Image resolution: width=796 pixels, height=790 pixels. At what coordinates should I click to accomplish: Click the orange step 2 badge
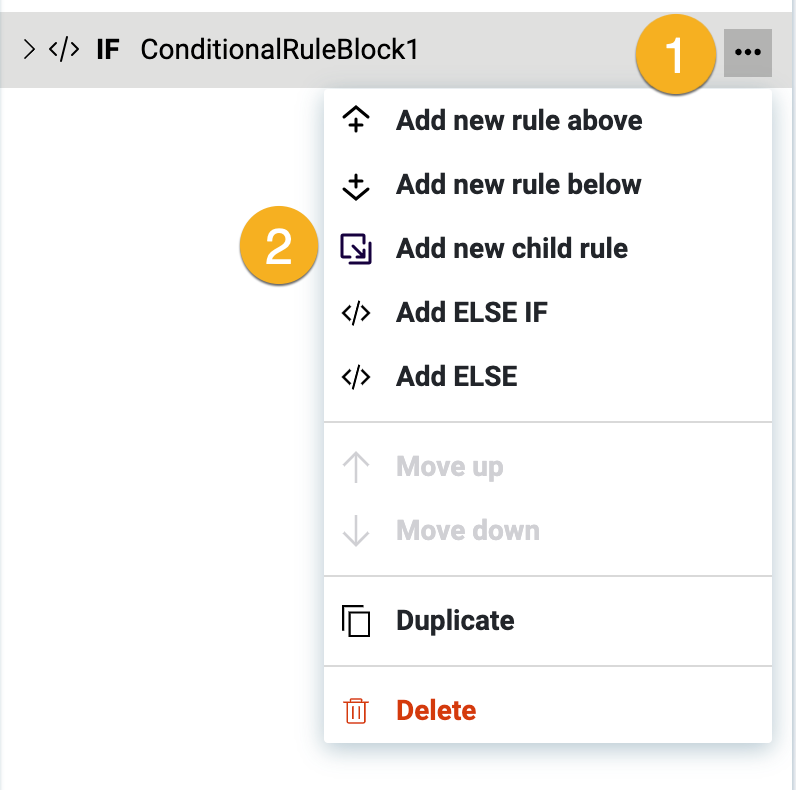tap(279, 246)
